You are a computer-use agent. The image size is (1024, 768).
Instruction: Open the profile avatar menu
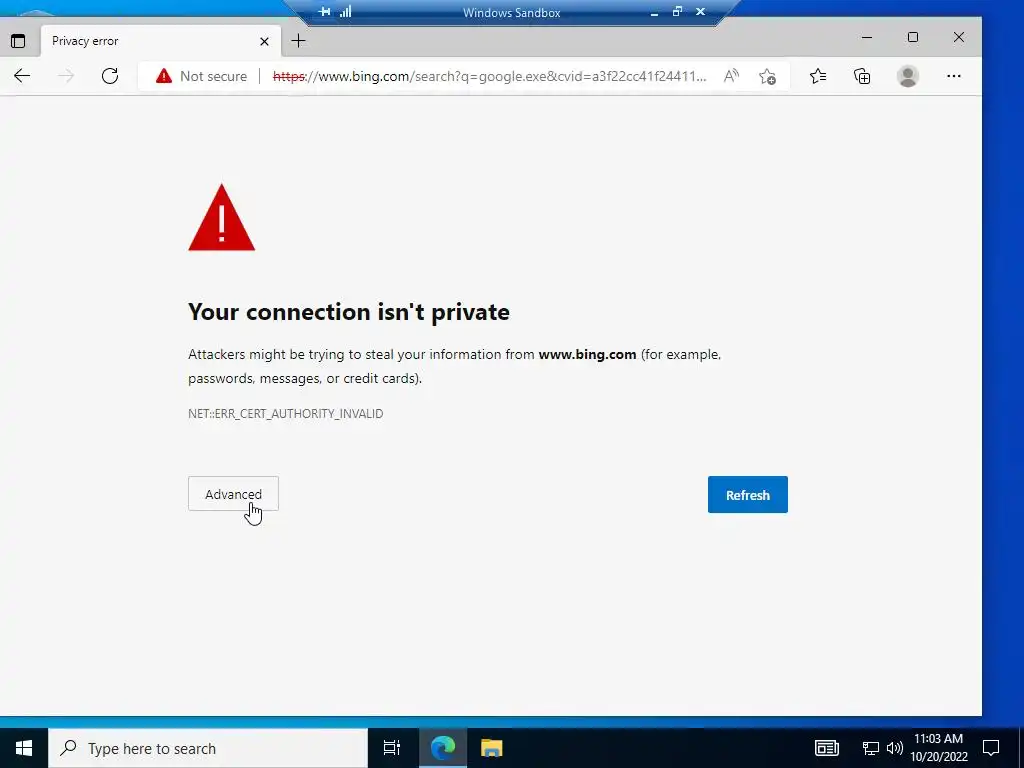coord(907,76)
